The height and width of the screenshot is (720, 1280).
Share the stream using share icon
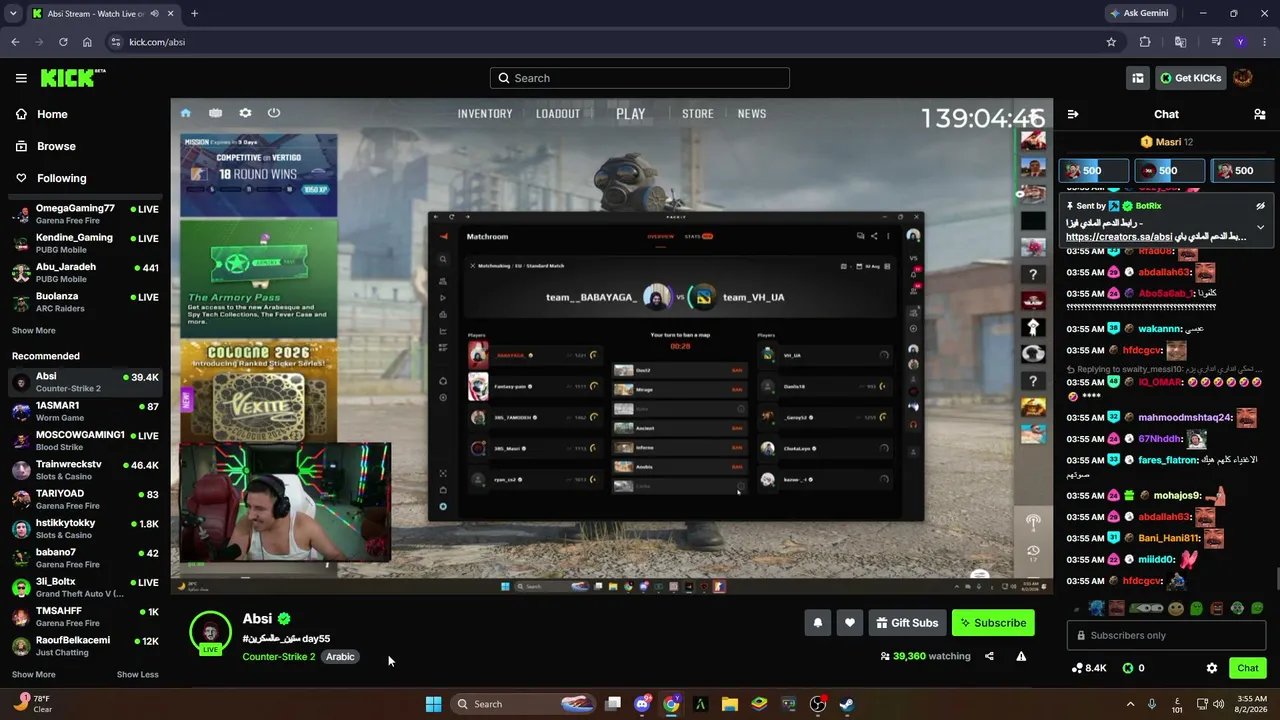[989, 656]
